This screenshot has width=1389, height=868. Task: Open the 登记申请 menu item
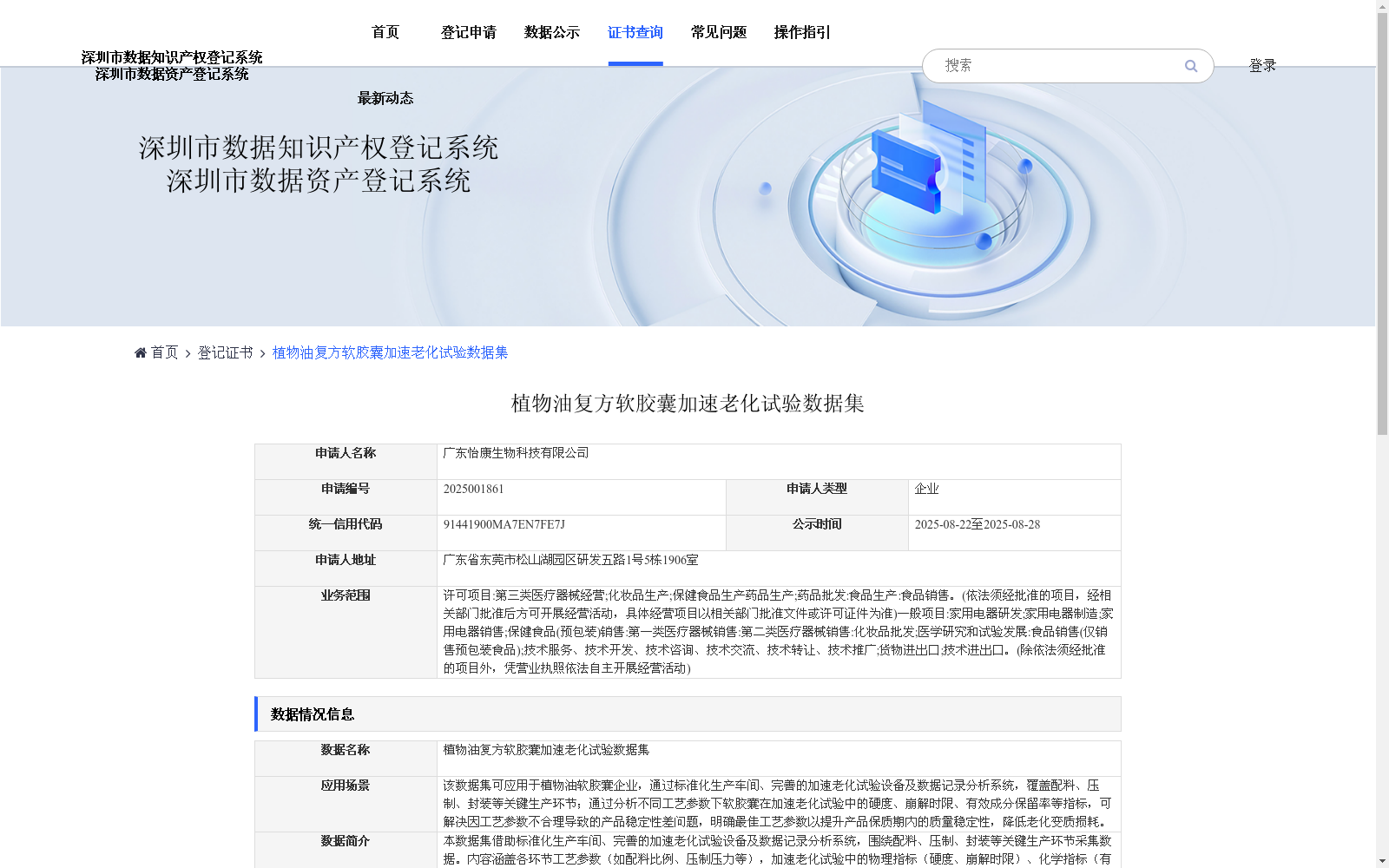coord(469,32)
